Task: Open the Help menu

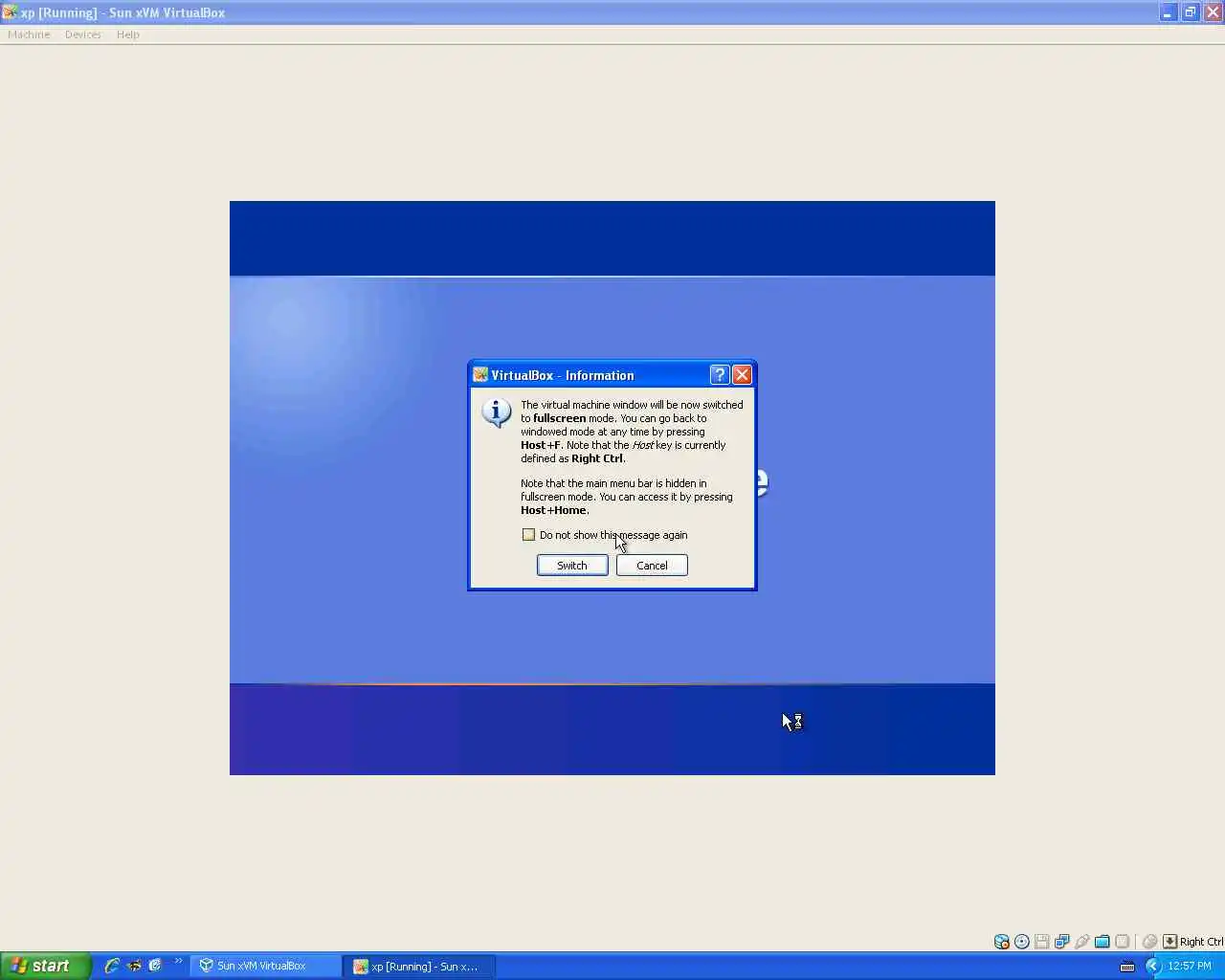Action: click(128, 34)
